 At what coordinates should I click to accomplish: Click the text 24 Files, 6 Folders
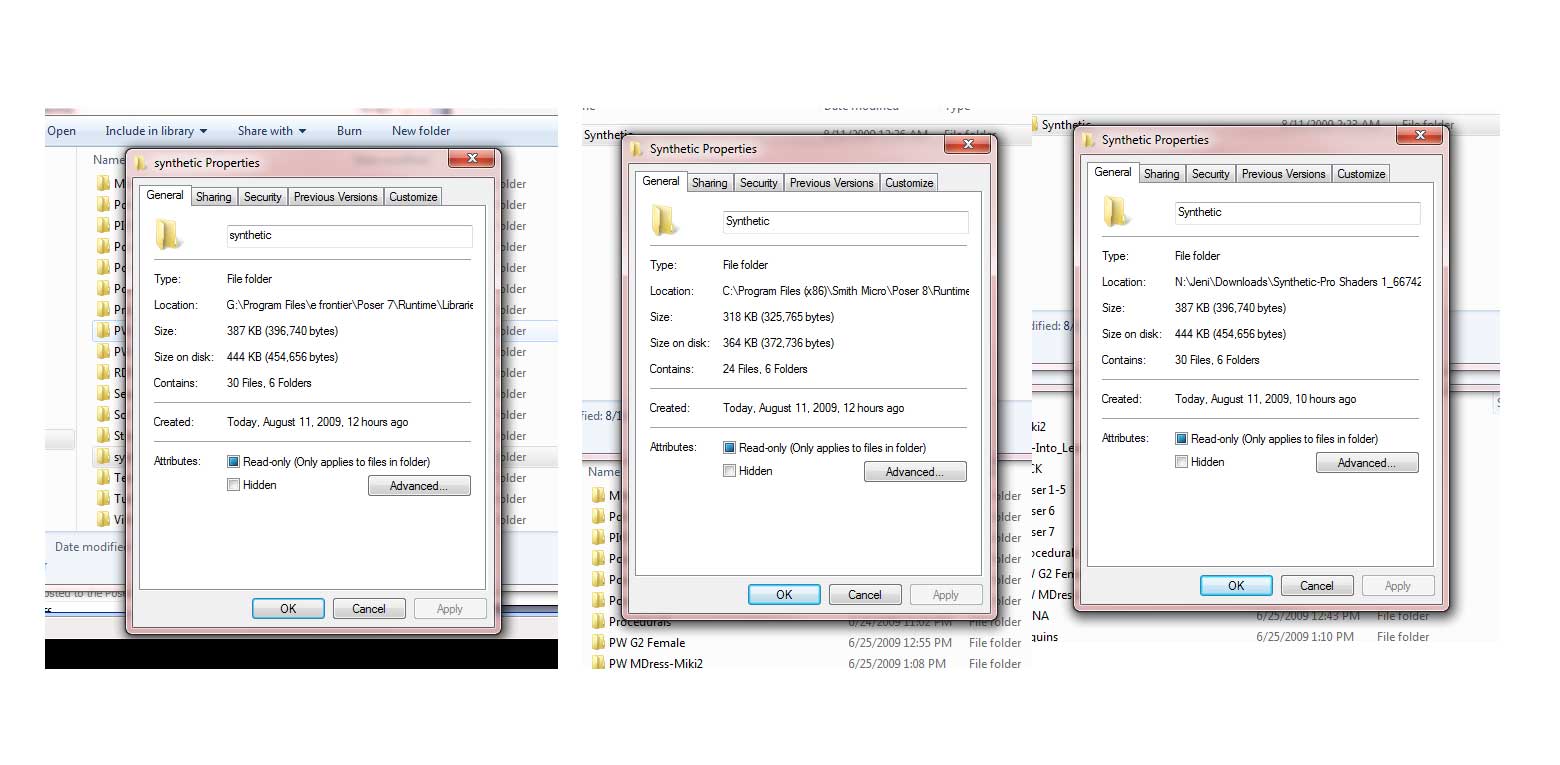765,369
